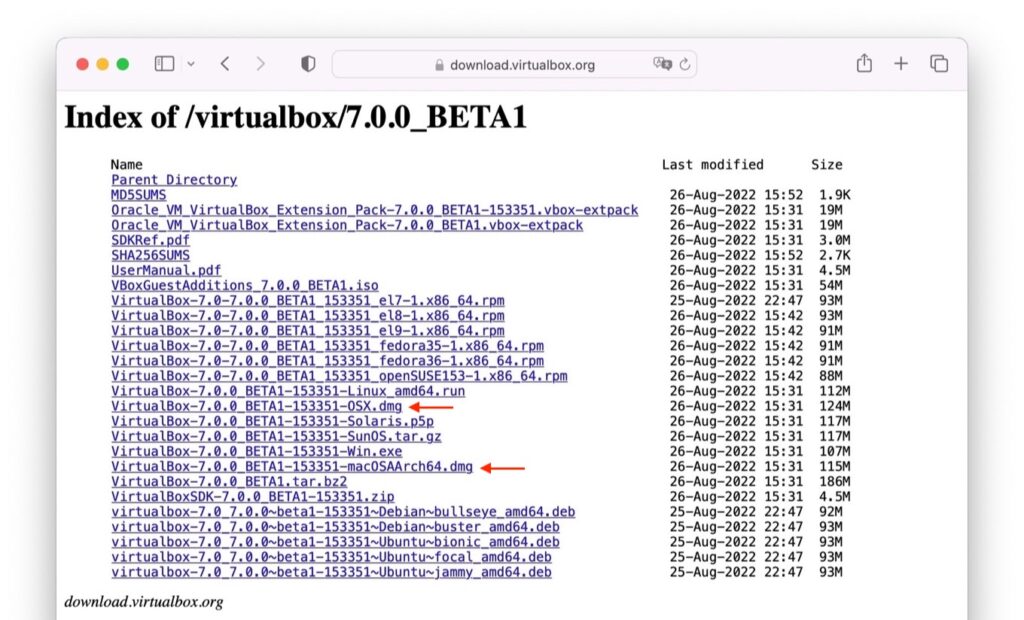Open the Share menu icon
The height and width of the screenshot is (620, 1024).
(863, 63)
